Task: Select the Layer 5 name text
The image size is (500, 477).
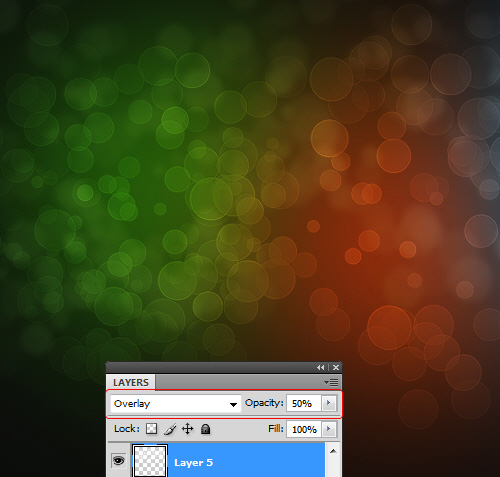Action: [193, 463]
